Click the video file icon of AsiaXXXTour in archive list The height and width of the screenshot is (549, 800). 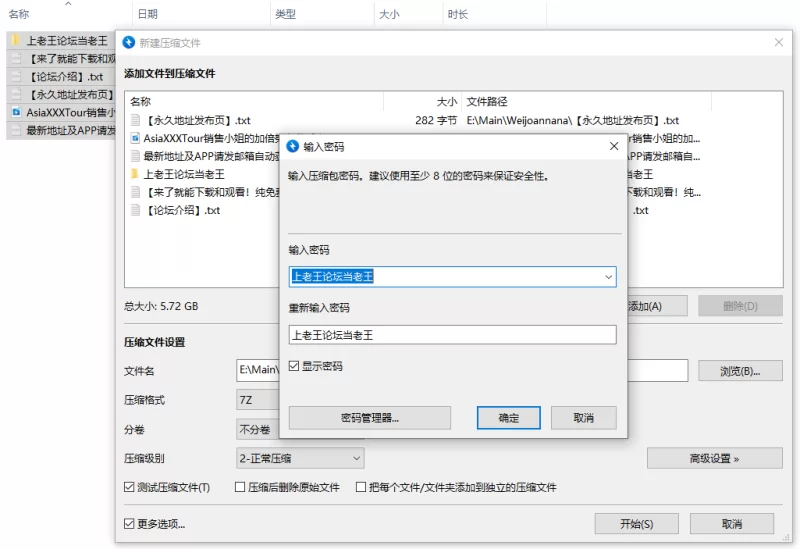[135, 138]
